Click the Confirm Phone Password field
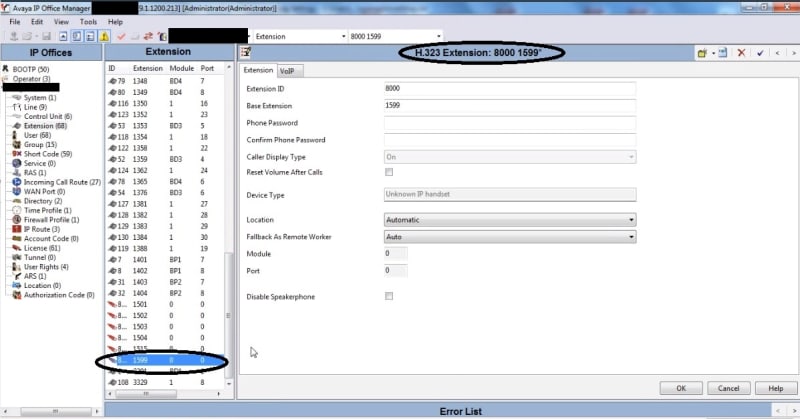The width and height of the screenshot is (800, 419). click(510, 140)
